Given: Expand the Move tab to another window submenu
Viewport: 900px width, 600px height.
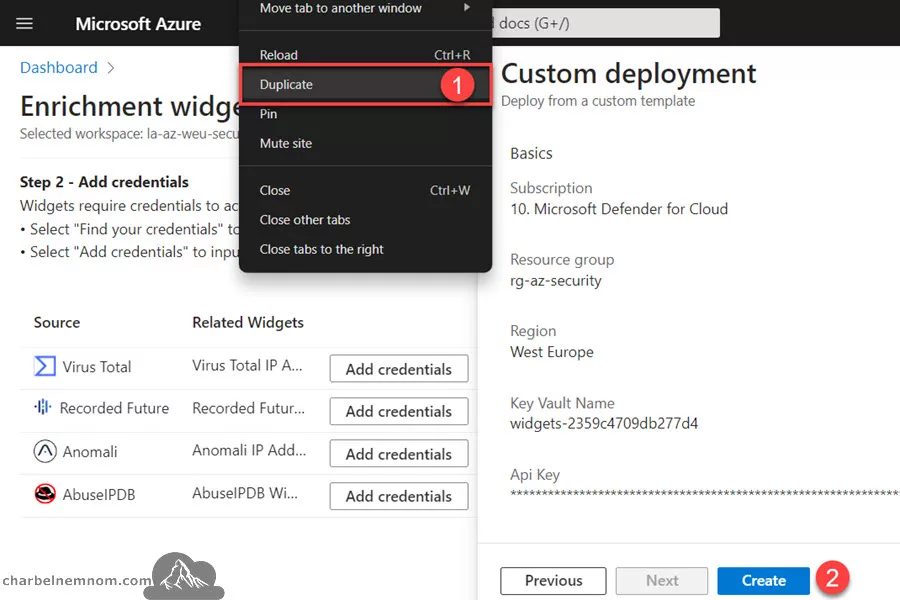Looking at the screenshot, I should (365, 8).
